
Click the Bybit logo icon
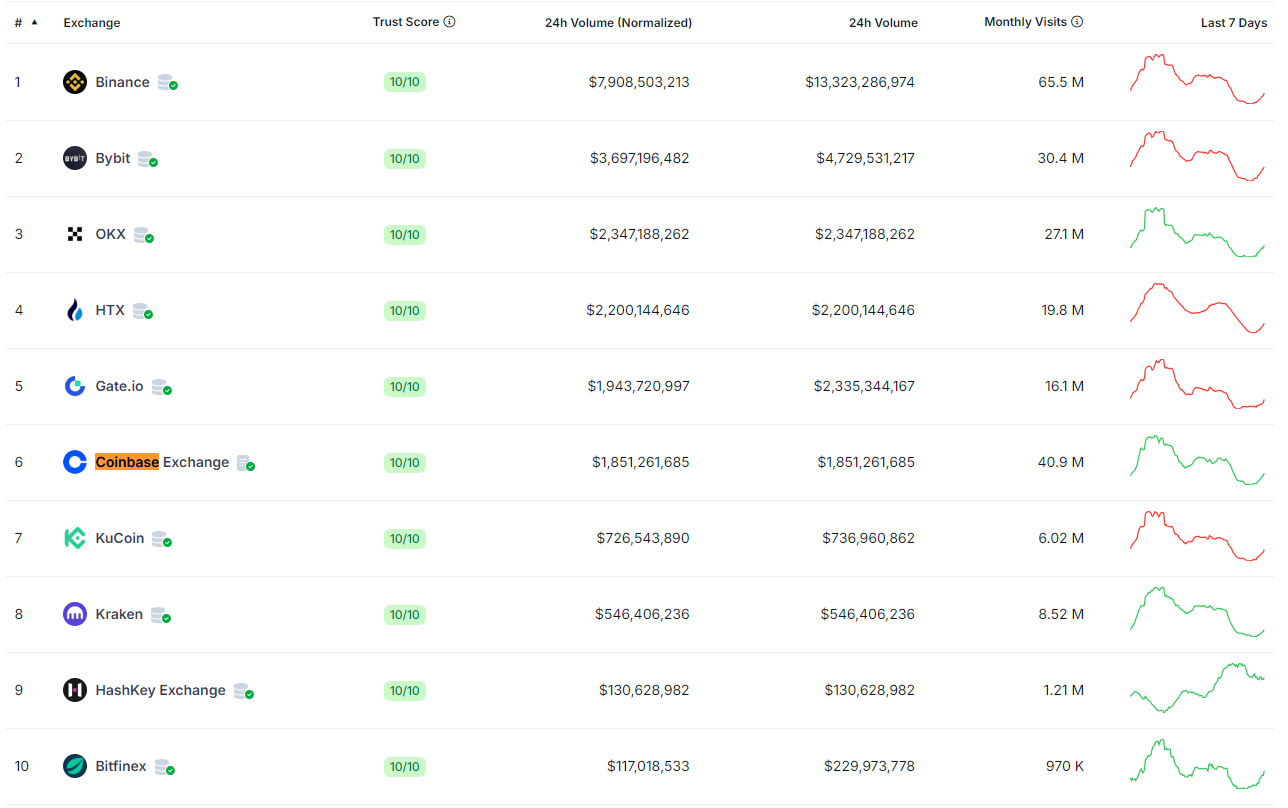[x=75, y=158]
